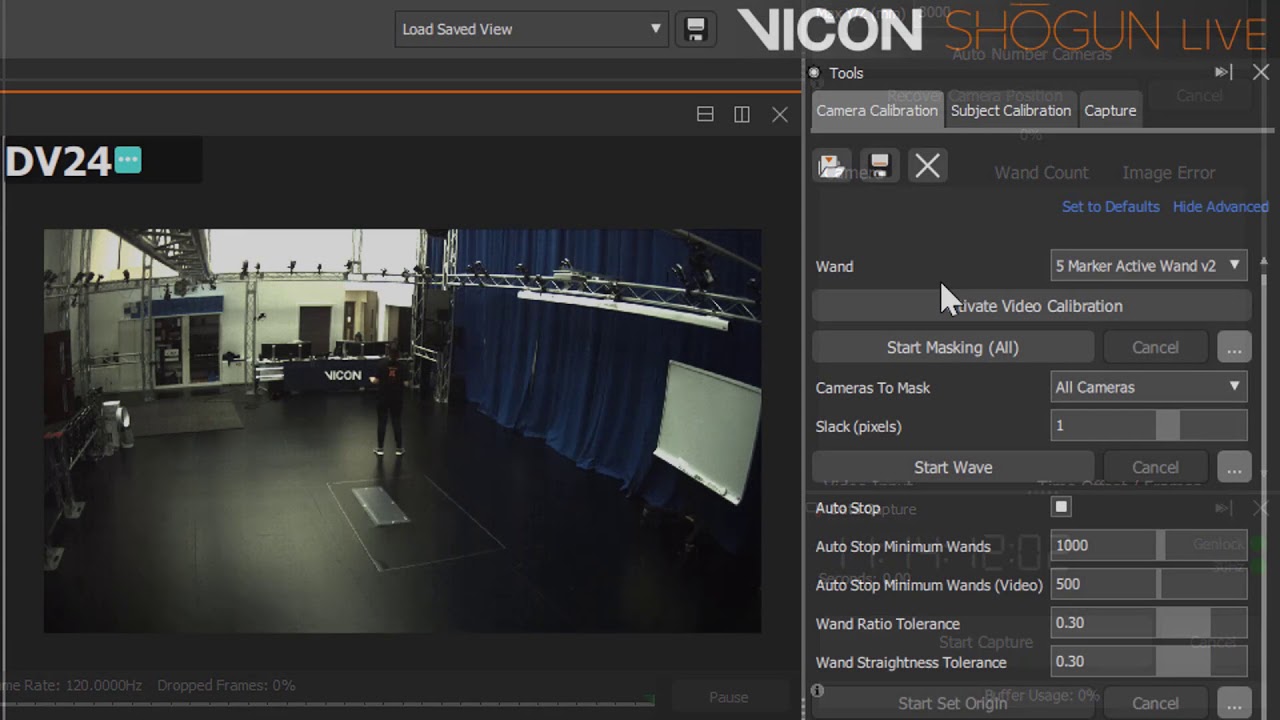Split the view pane vertically
1280x720 pixels.
click(742, 115)
